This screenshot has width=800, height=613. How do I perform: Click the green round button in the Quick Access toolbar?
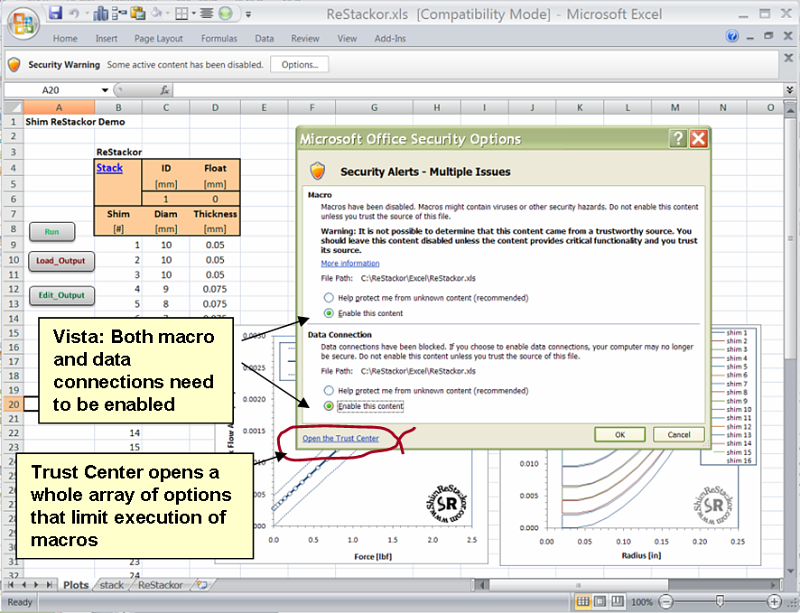[226, 13]
